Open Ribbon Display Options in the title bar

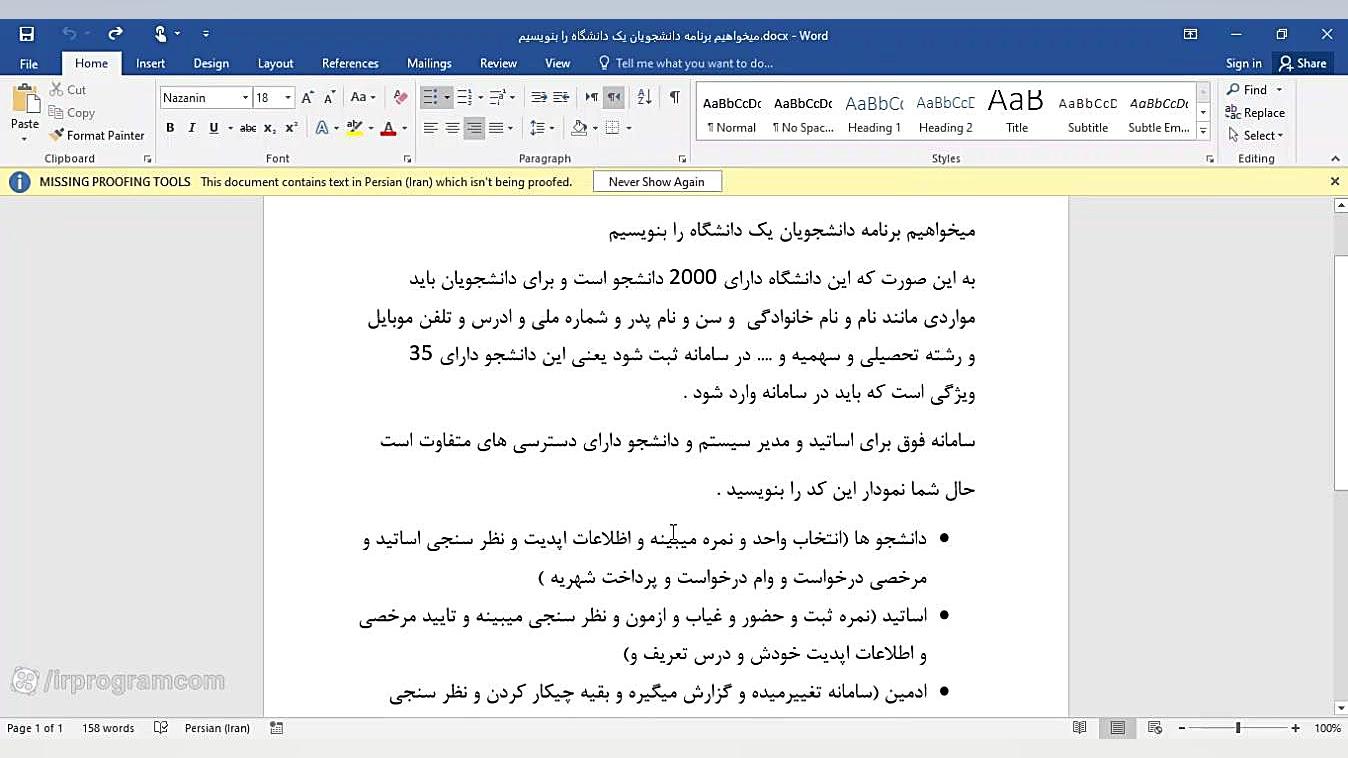click(1190, 34)
